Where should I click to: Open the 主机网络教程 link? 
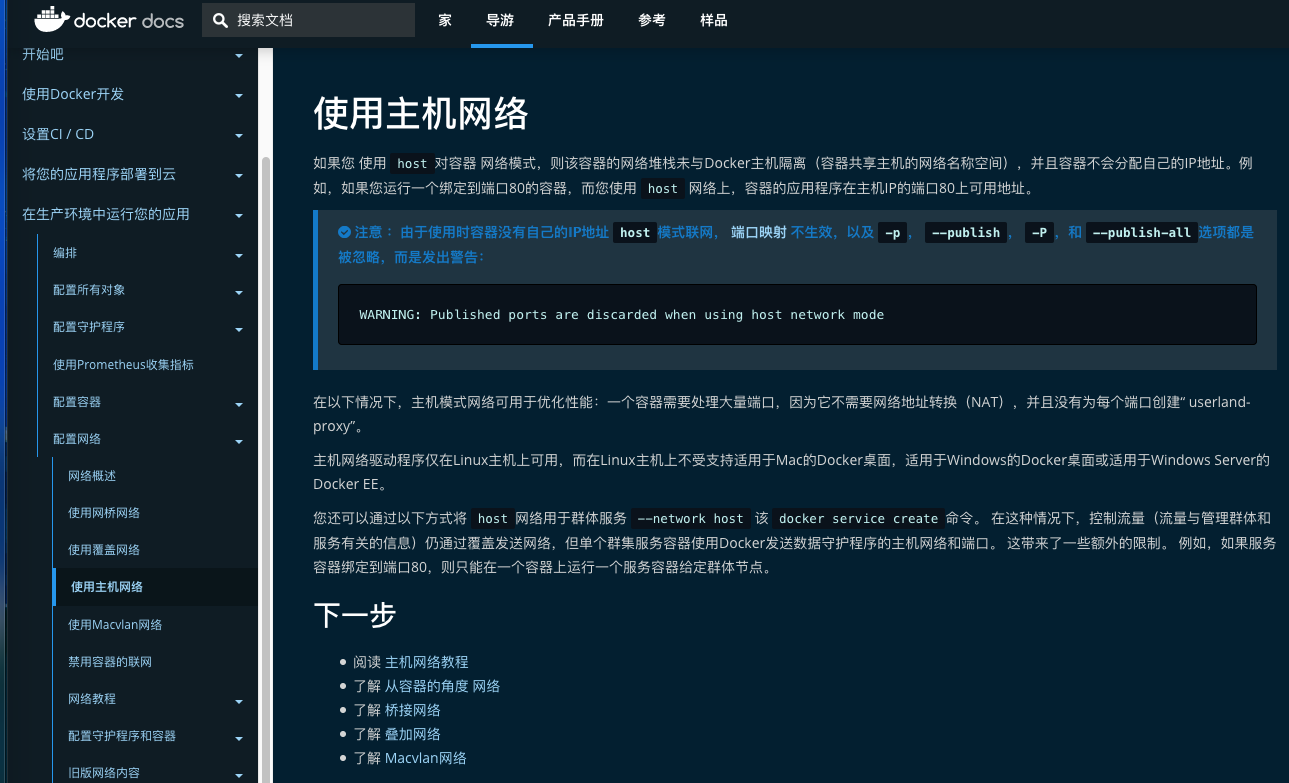coord(427,662)
